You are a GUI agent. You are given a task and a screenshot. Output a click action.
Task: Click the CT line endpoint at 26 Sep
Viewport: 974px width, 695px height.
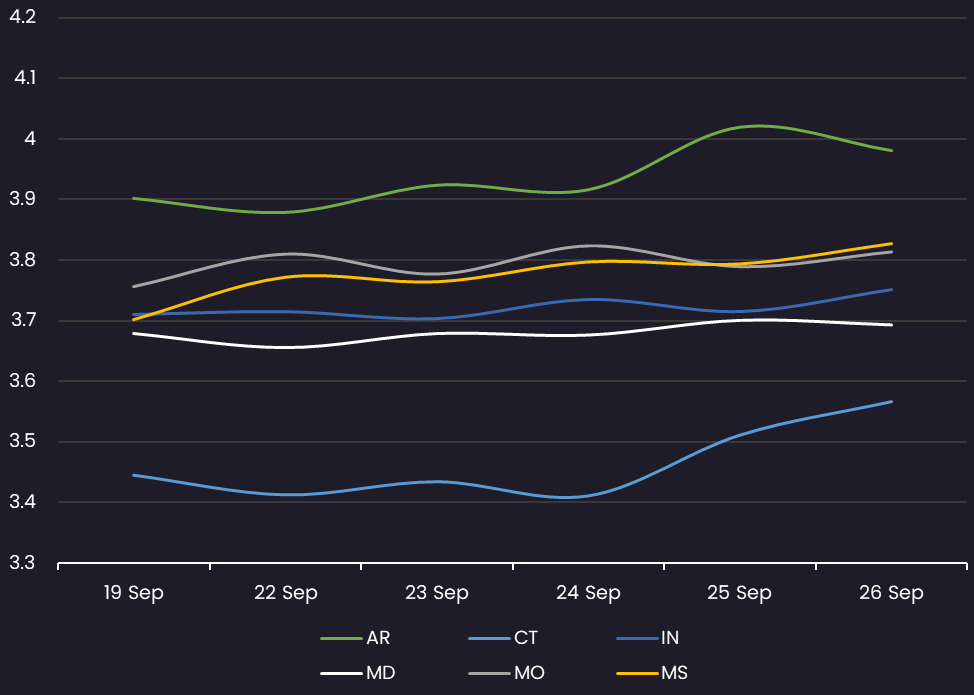[891, 402]
